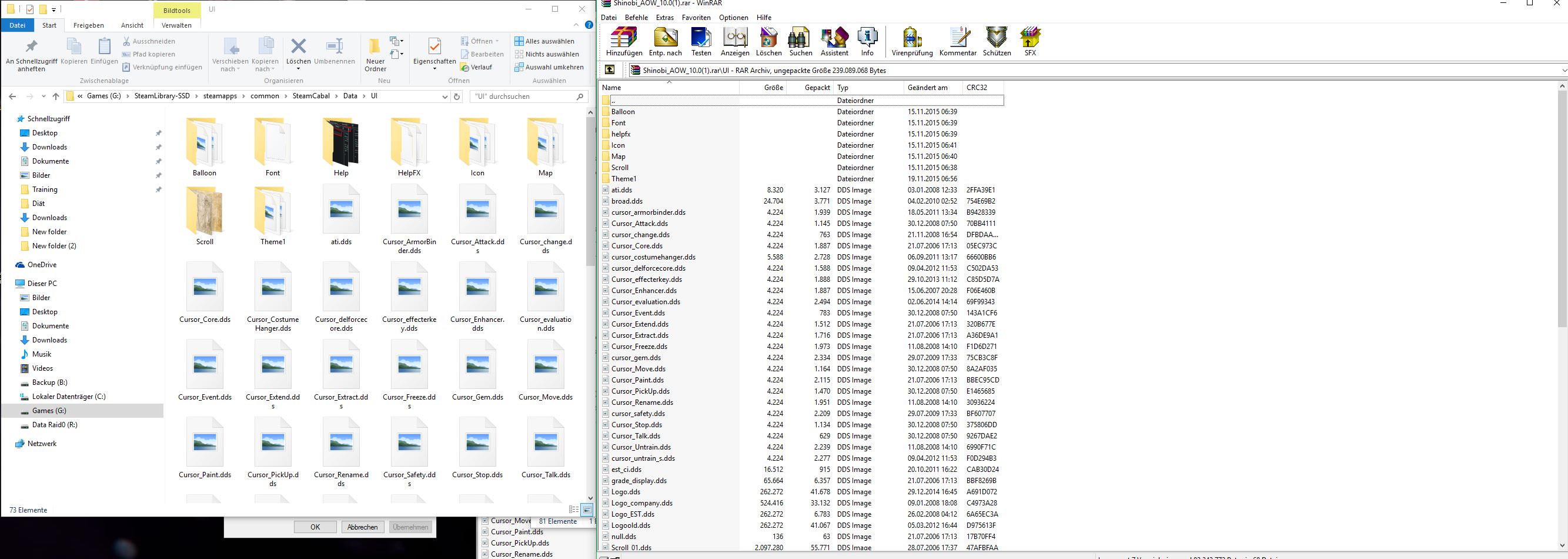This screenshot has height=559, width=1568.
Task: Switch Explorer to large icons view
Action: pyautogui.click(x=587, y=510)
